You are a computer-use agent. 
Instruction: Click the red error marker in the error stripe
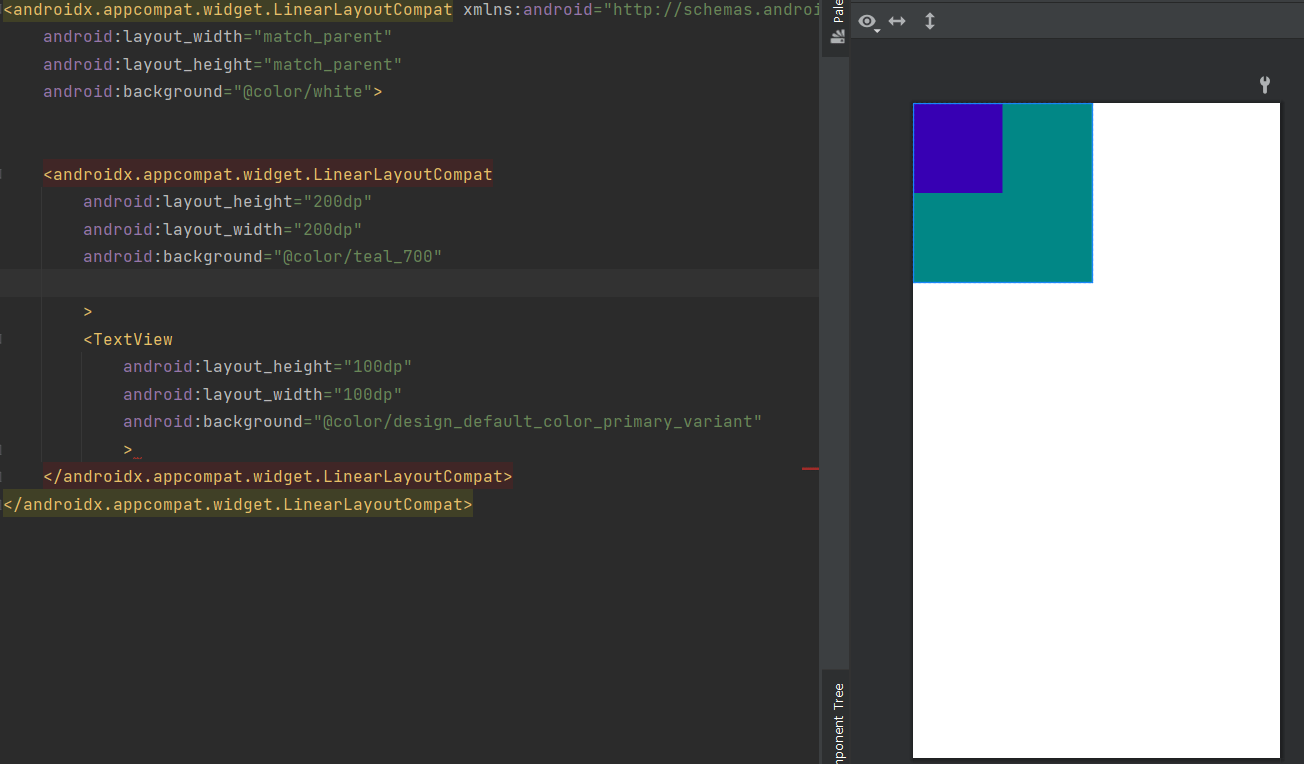[810, 468]
